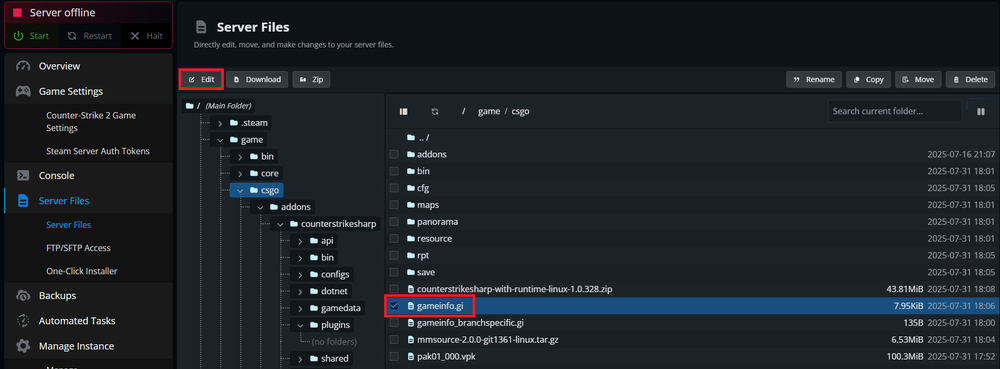Tick the resource folder checkbox
The width and height of the screenshot is (1000, 369).
click(x=394, y=238)
